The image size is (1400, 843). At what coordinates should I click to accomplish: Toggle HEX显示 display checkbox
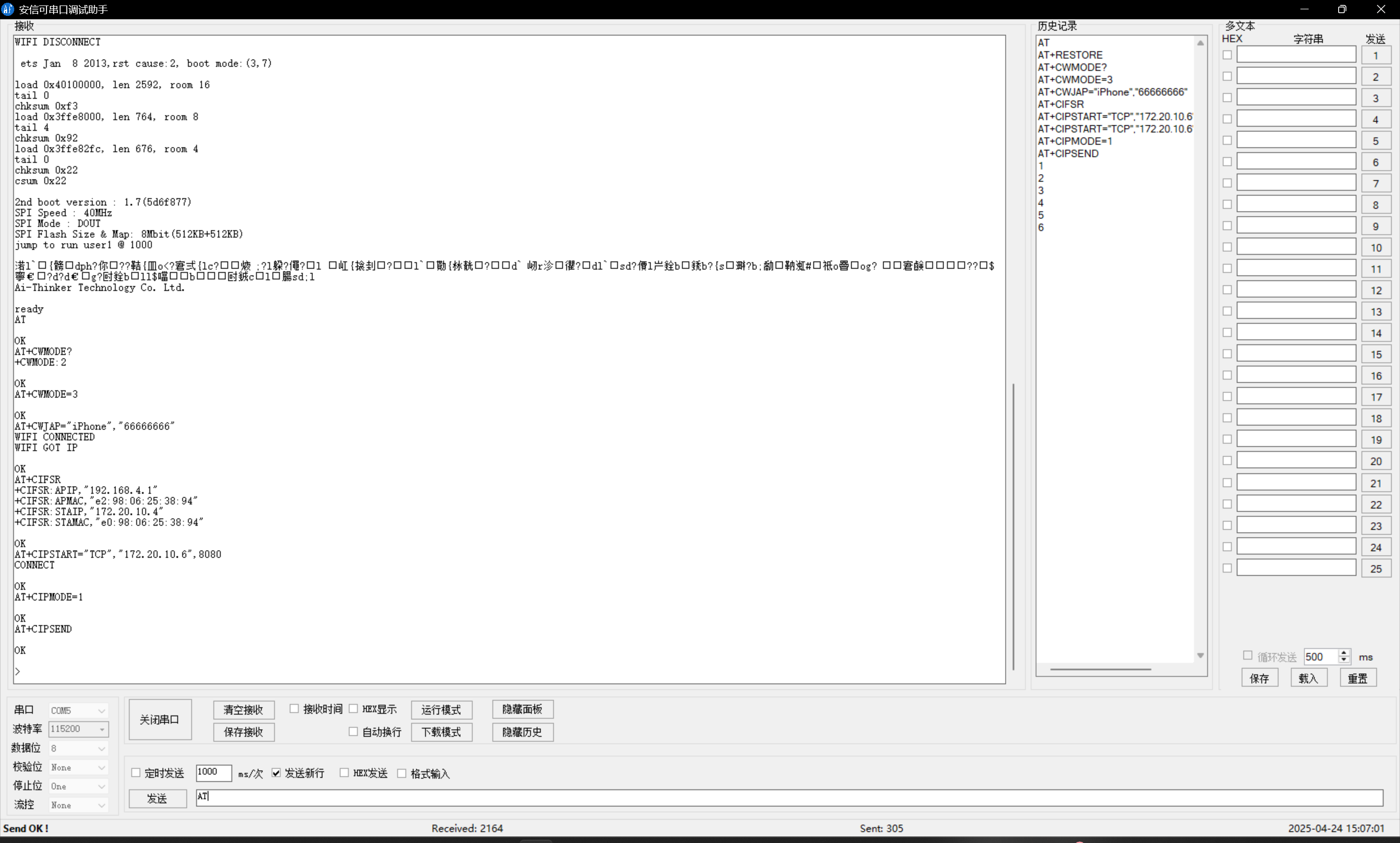(x=353, y=708)
